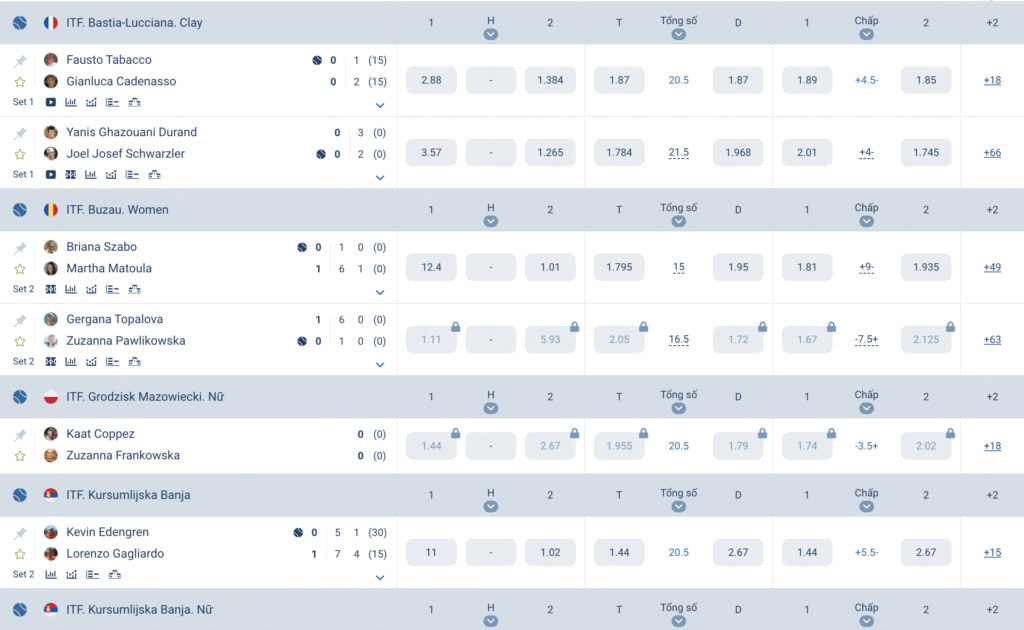Viewport: 1024px width, 630px height.
Task: Select odds 1.02 for Lorenzo Gagliardo
Action: (x=550, y=552)
